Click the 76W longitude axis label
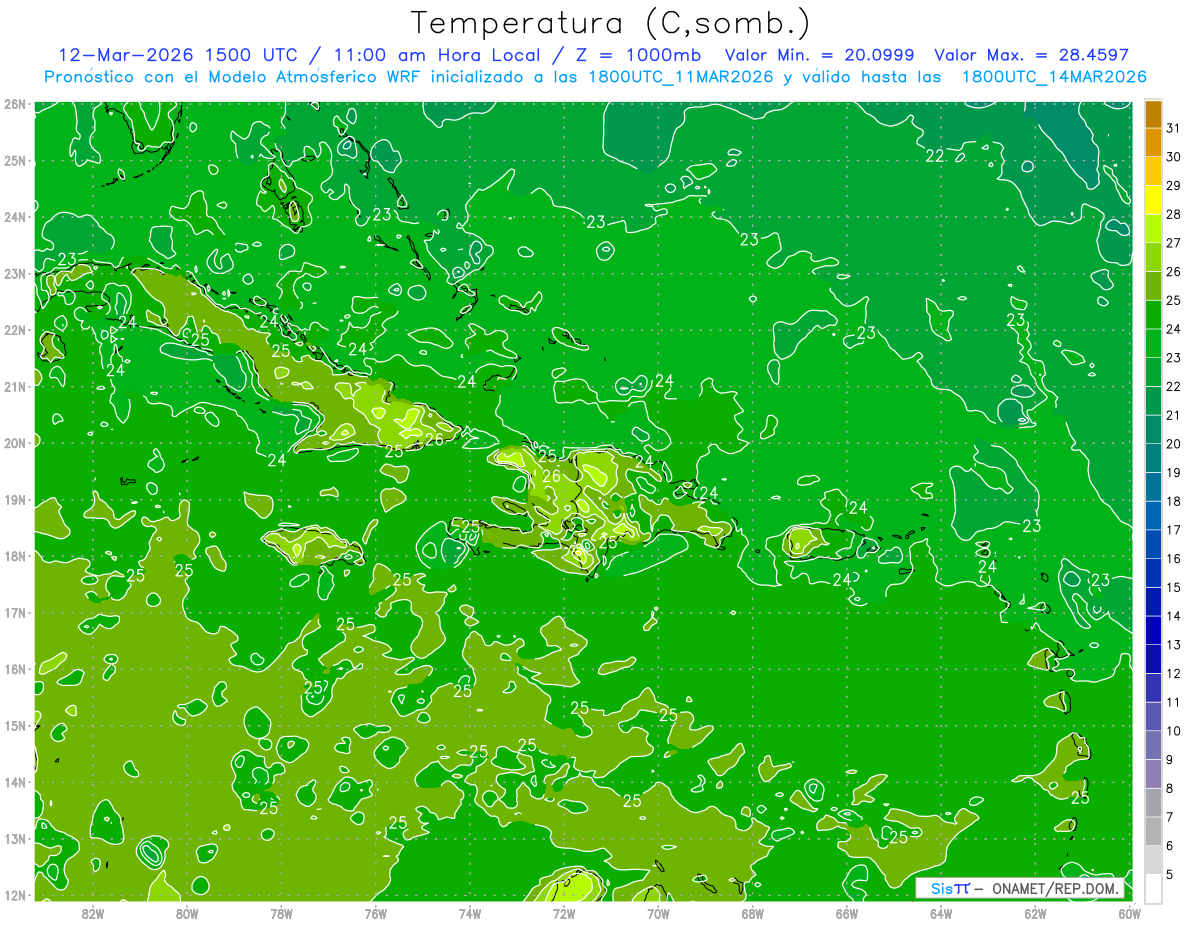The image size is (1200, 927). 375,913
